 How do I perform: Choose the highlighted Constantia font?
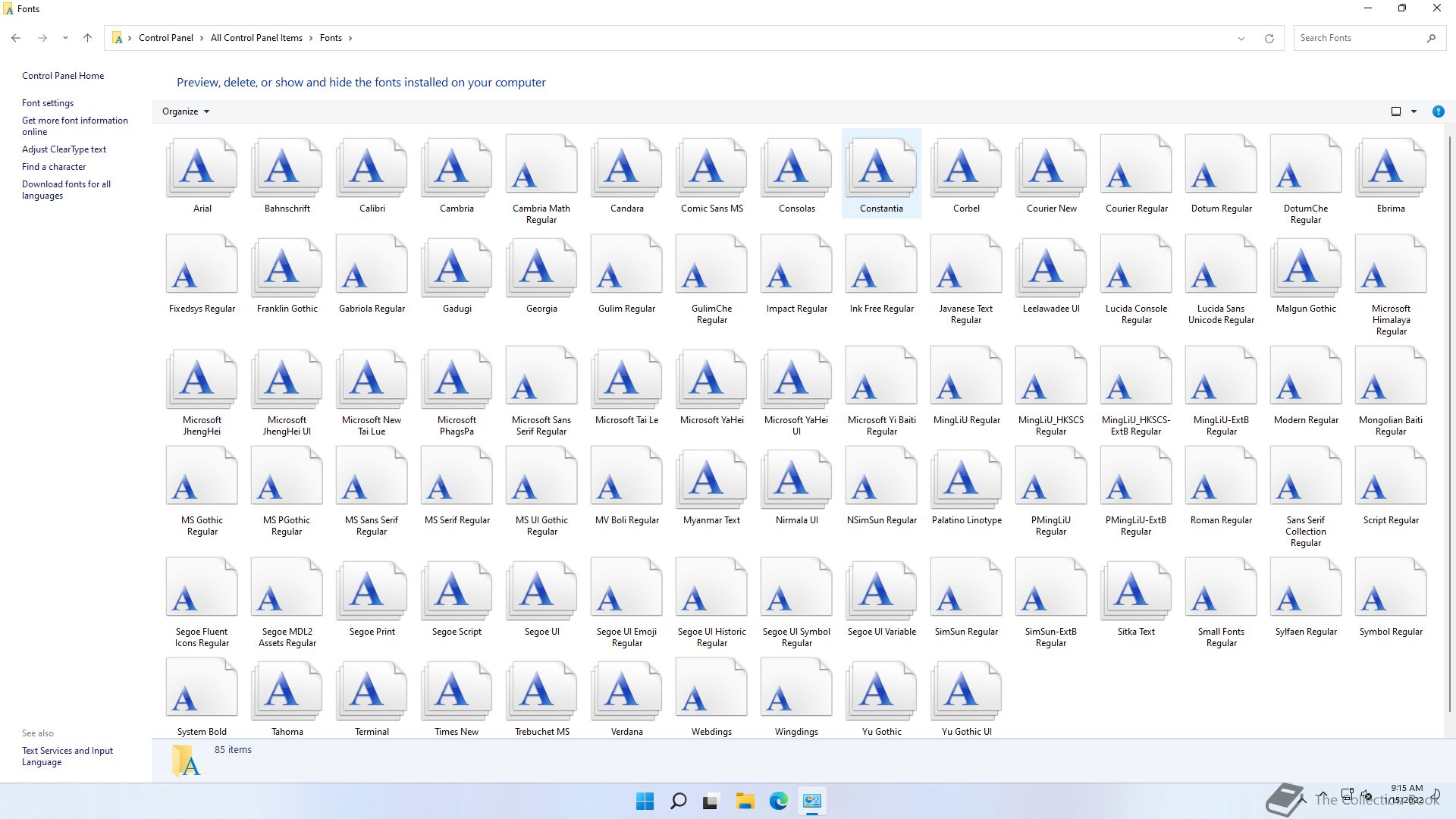pos(881,174)
